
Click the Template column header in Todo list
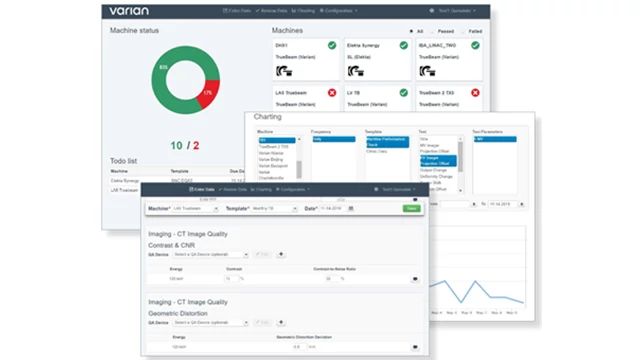[180, 171]
